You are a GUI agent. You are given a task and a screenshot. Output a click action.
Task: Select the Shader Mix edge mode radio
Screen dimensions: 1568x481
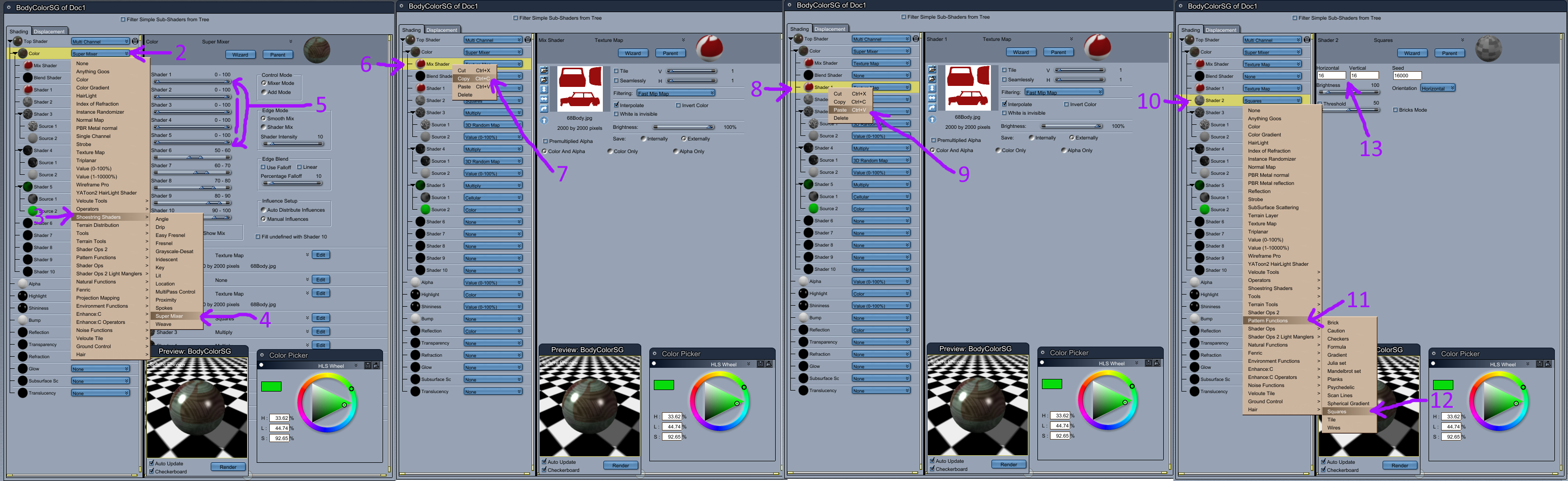coord(264,127)
